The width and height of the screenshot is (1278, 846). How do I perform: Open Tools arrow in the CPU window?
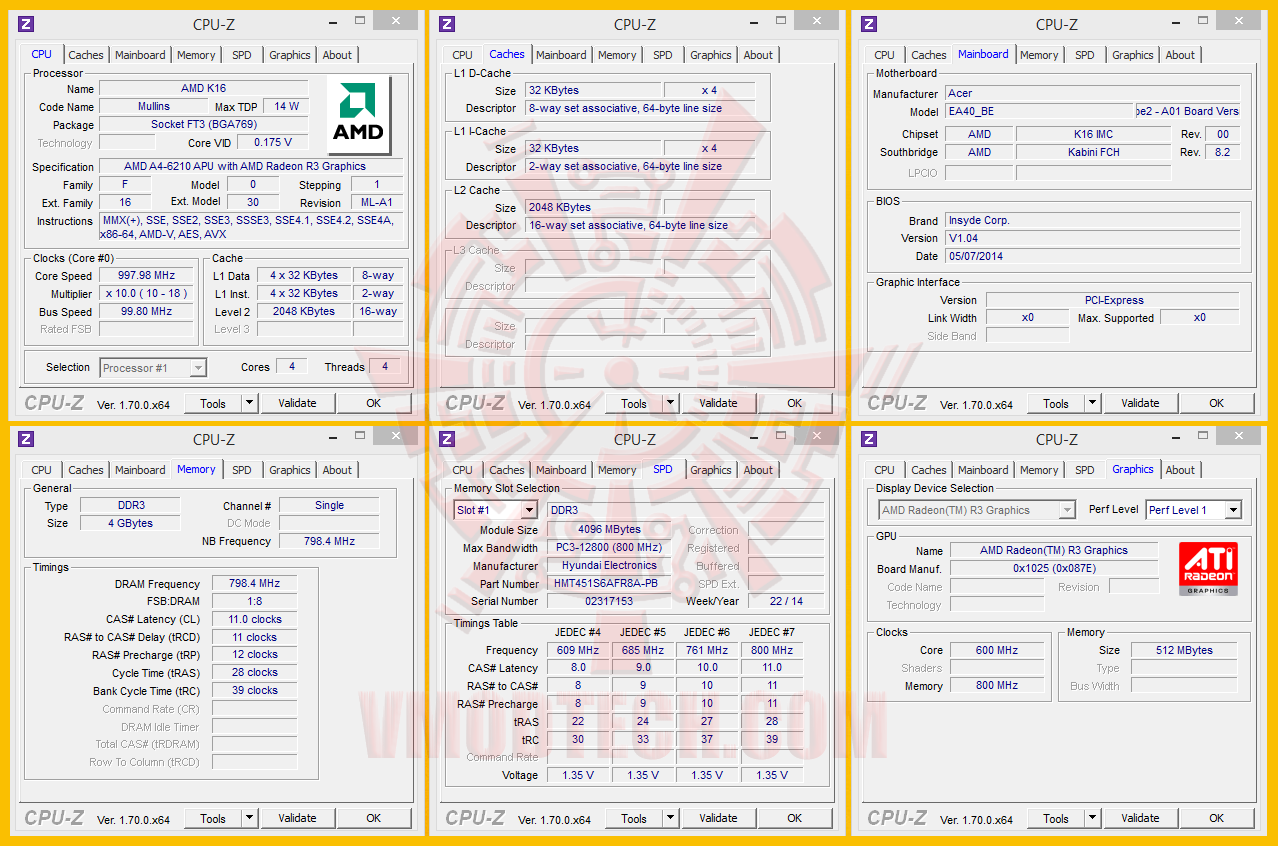[x=250, y=403]
